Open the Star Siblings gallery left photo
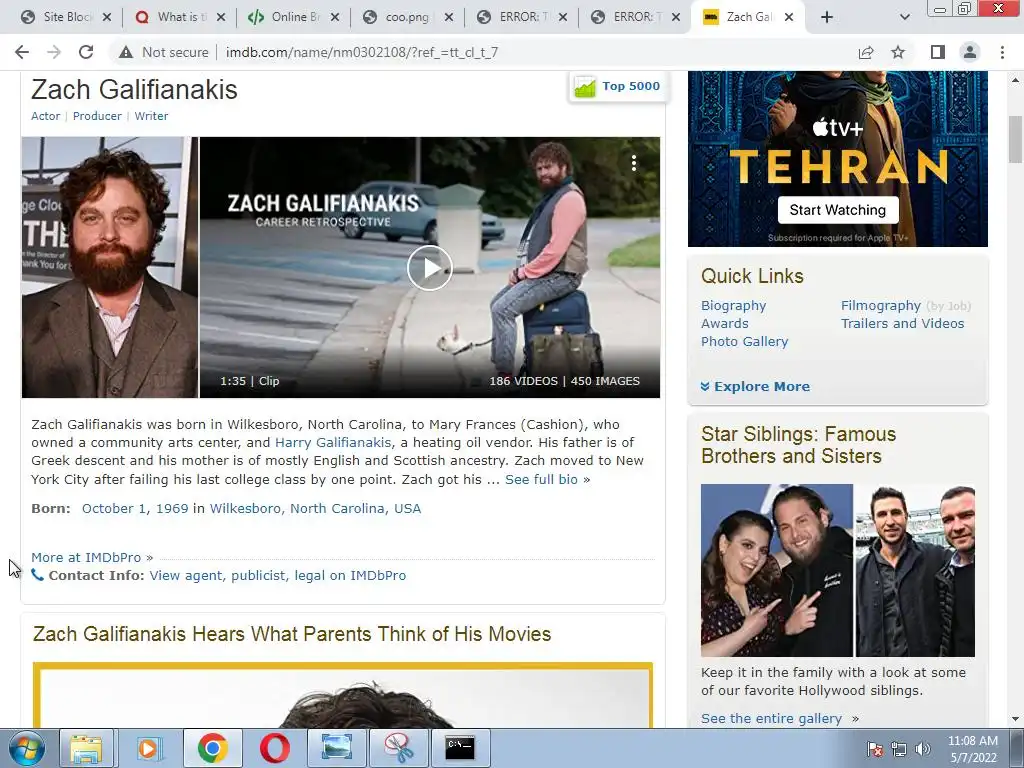The width and height of the screenshot is (1024, 768). (x=776, y=570)
